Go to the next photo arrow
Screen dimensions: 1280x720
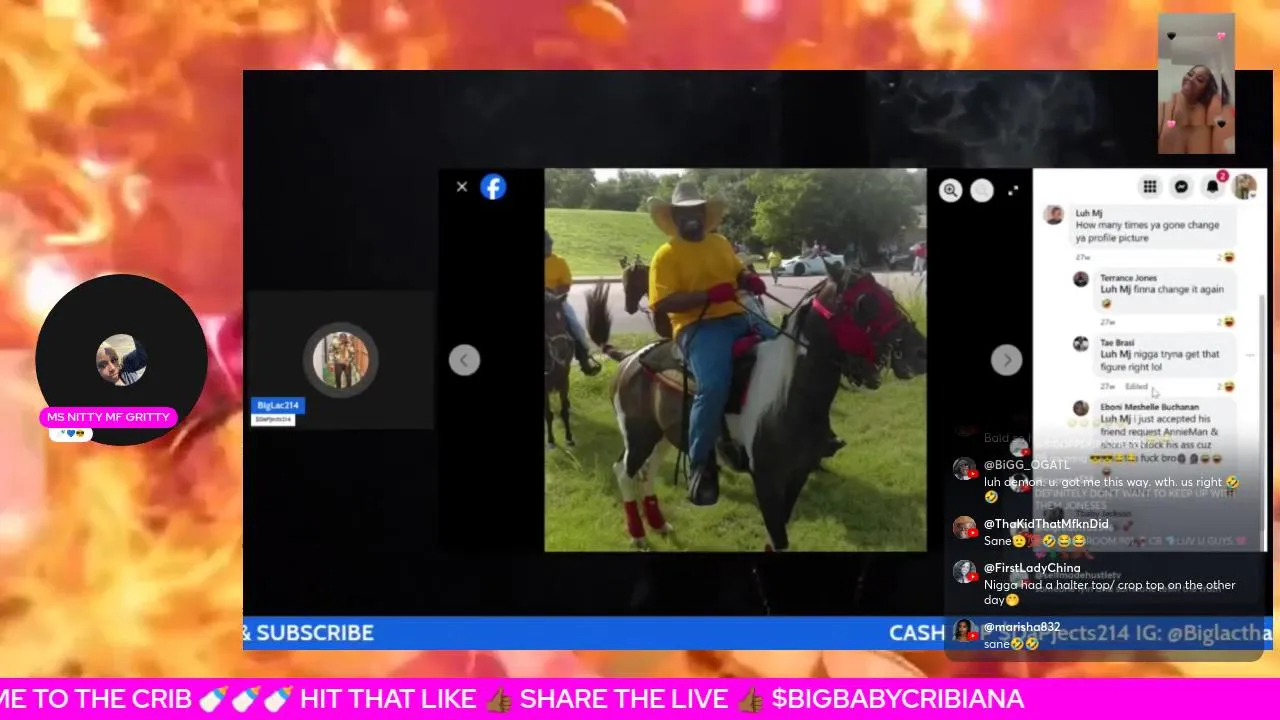1006,360
